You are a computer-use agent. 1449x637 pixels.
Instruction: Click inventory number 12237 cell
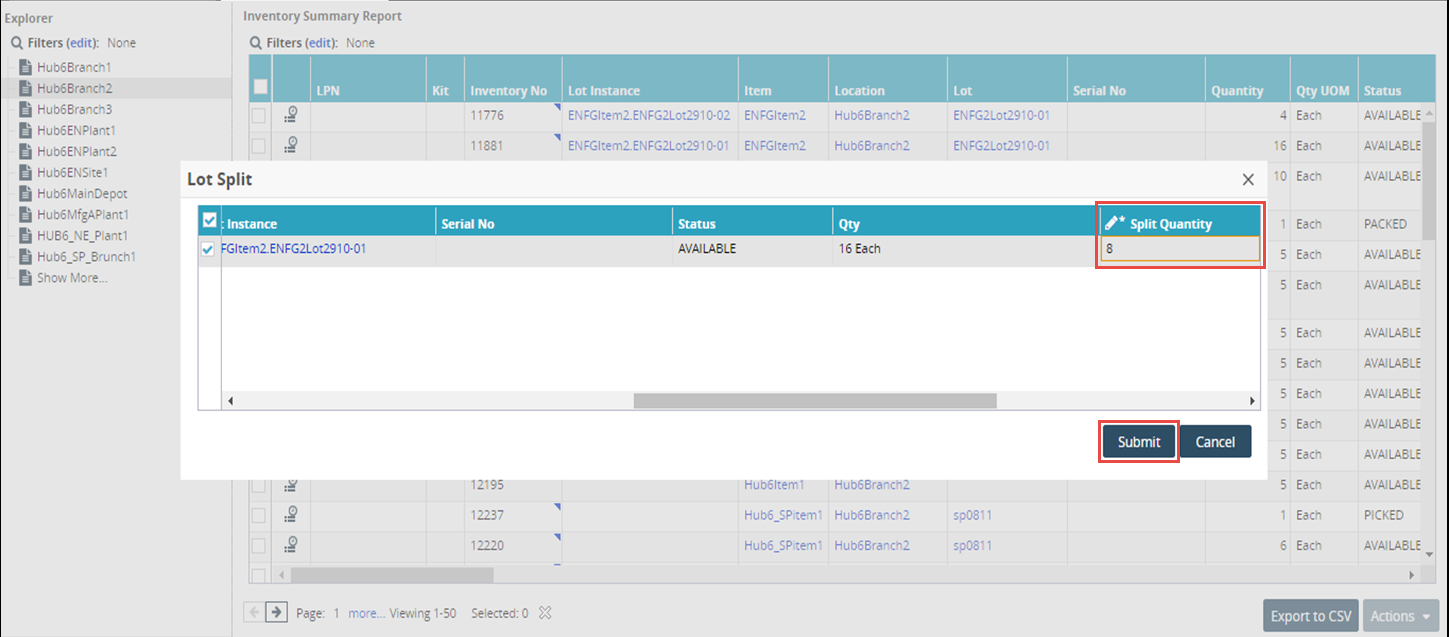[x=488, y=515]
